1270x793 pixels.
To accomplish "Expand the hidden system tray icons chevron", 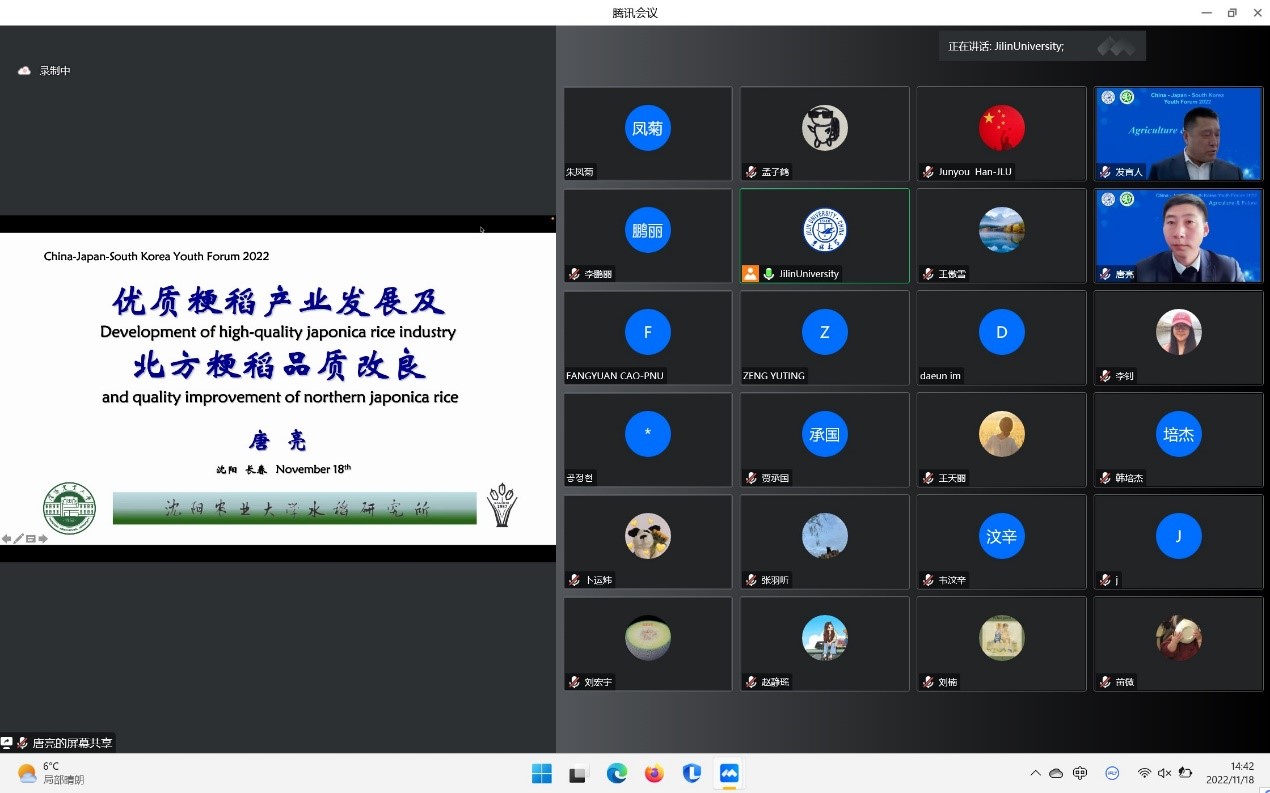I will pos(1035,773).
